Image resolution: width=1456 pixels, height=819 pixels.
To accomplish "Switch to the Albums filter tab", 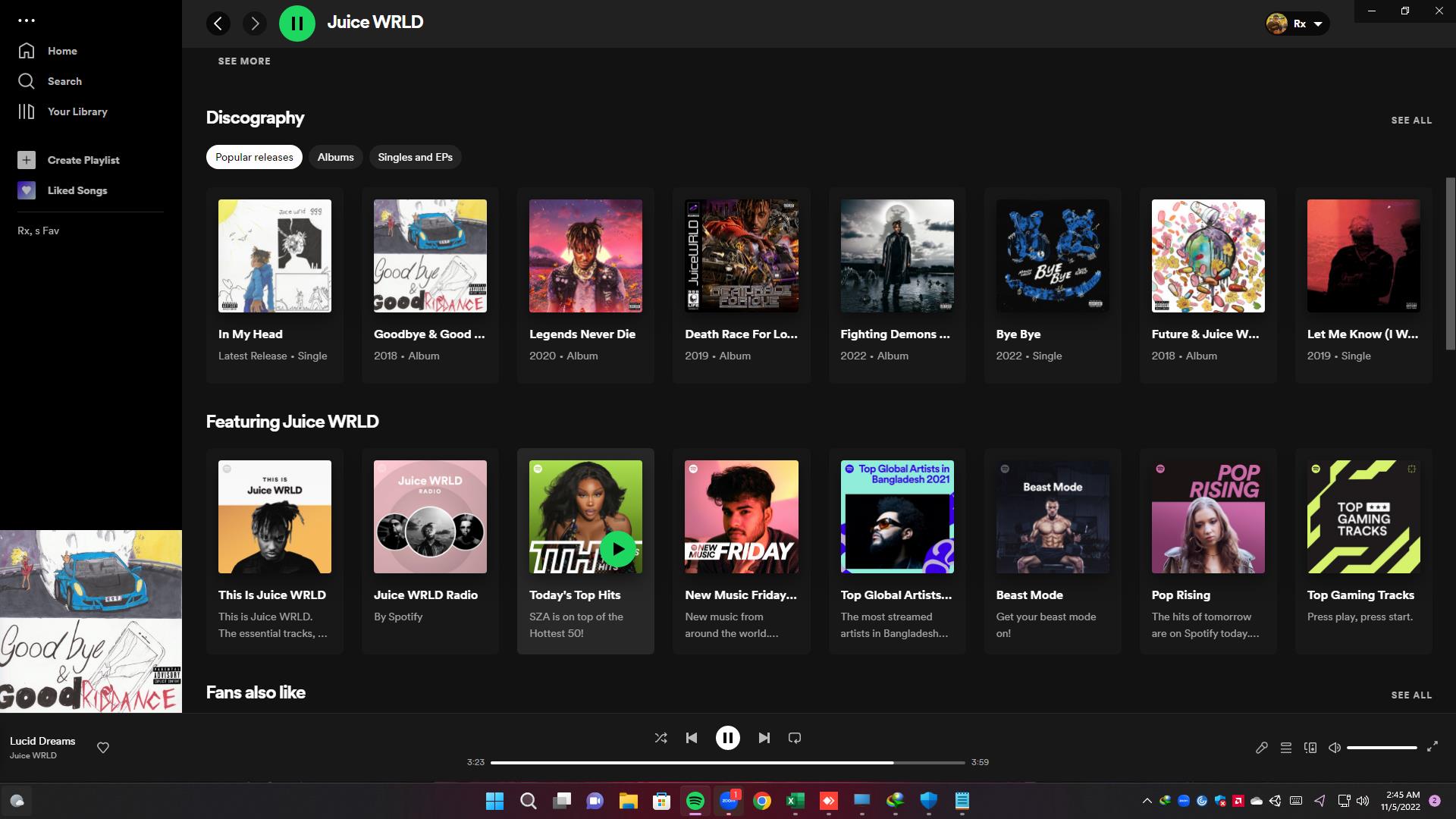I will (x=335, y=157).
